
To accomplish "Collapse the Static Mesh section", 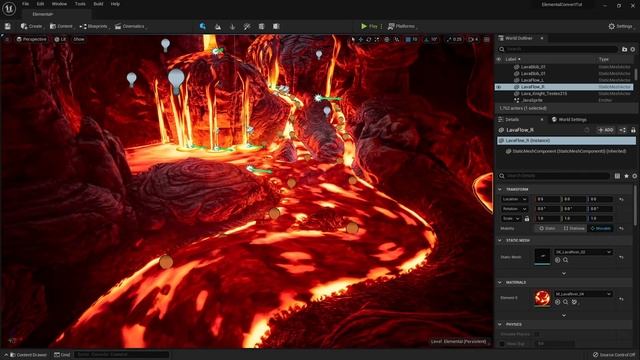I will pos(500,240).
